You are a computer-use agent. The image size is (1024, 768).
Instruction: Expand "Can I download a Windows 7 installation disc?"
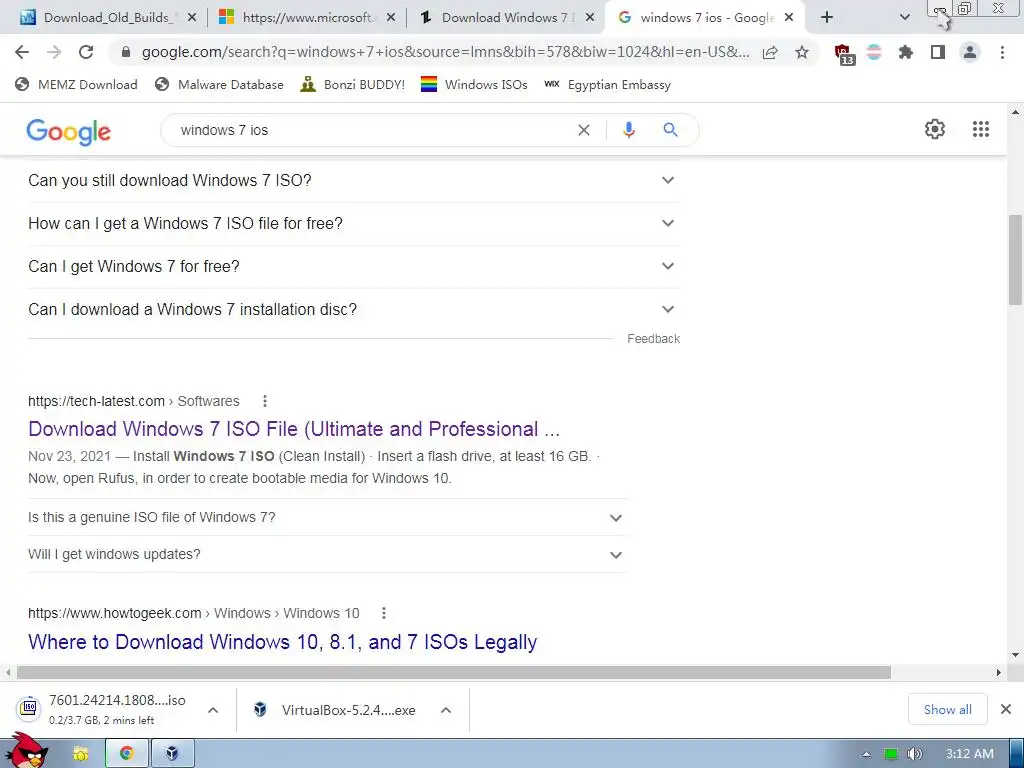click(x=353, y=310)
